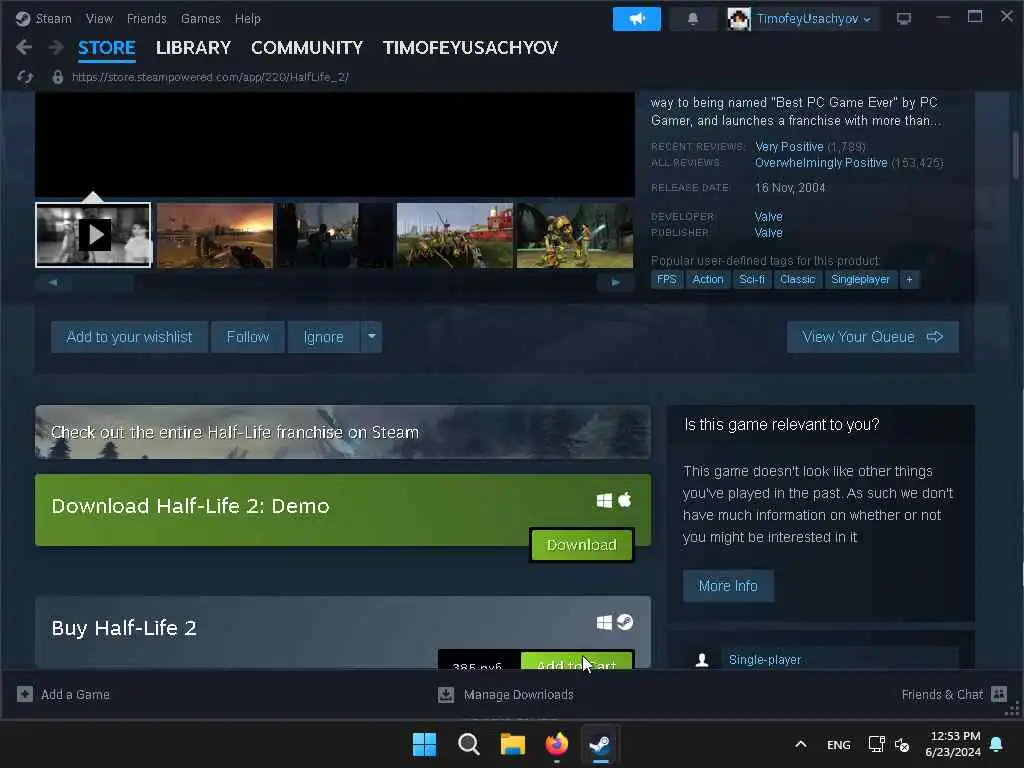Download the Half-Life 2 Demo

click(x=581, y=545)
